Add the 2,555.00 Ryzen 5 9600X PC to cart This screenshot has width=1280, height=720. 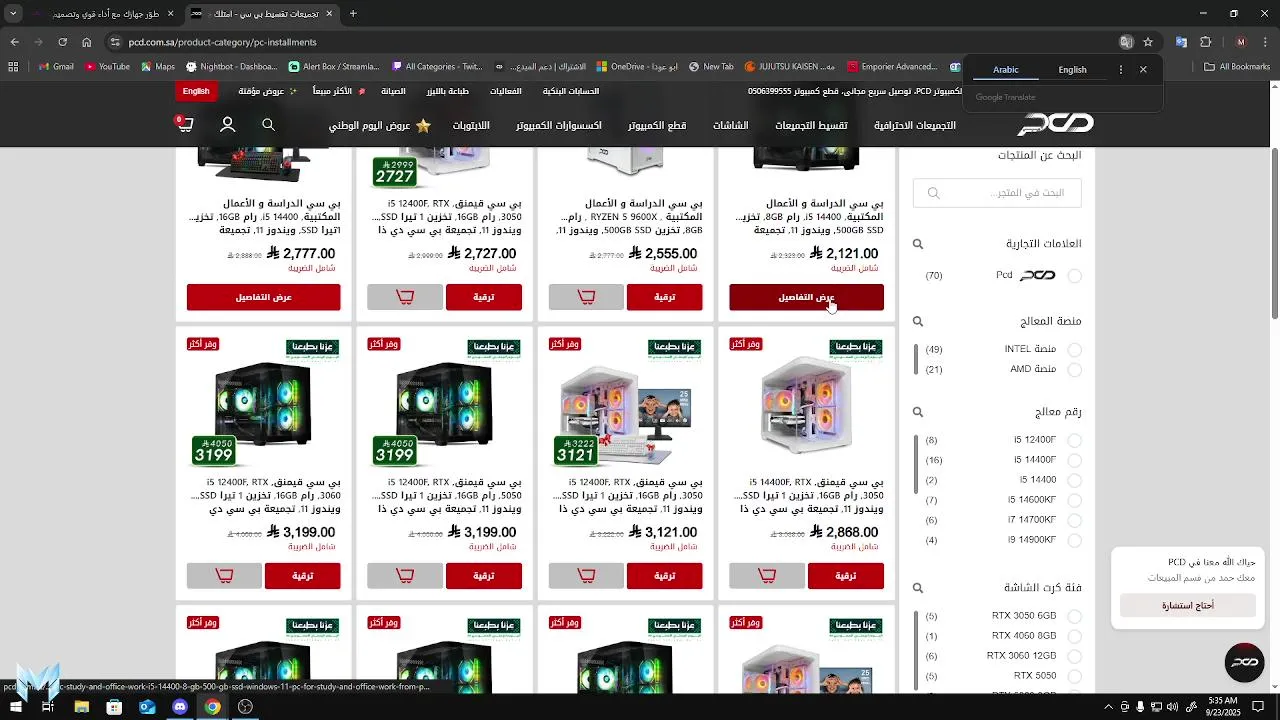(586, 297)
